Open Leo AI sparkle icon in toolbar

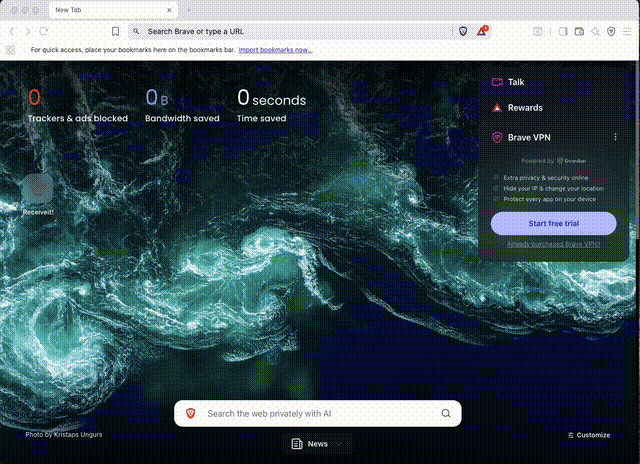pos(595,32)
